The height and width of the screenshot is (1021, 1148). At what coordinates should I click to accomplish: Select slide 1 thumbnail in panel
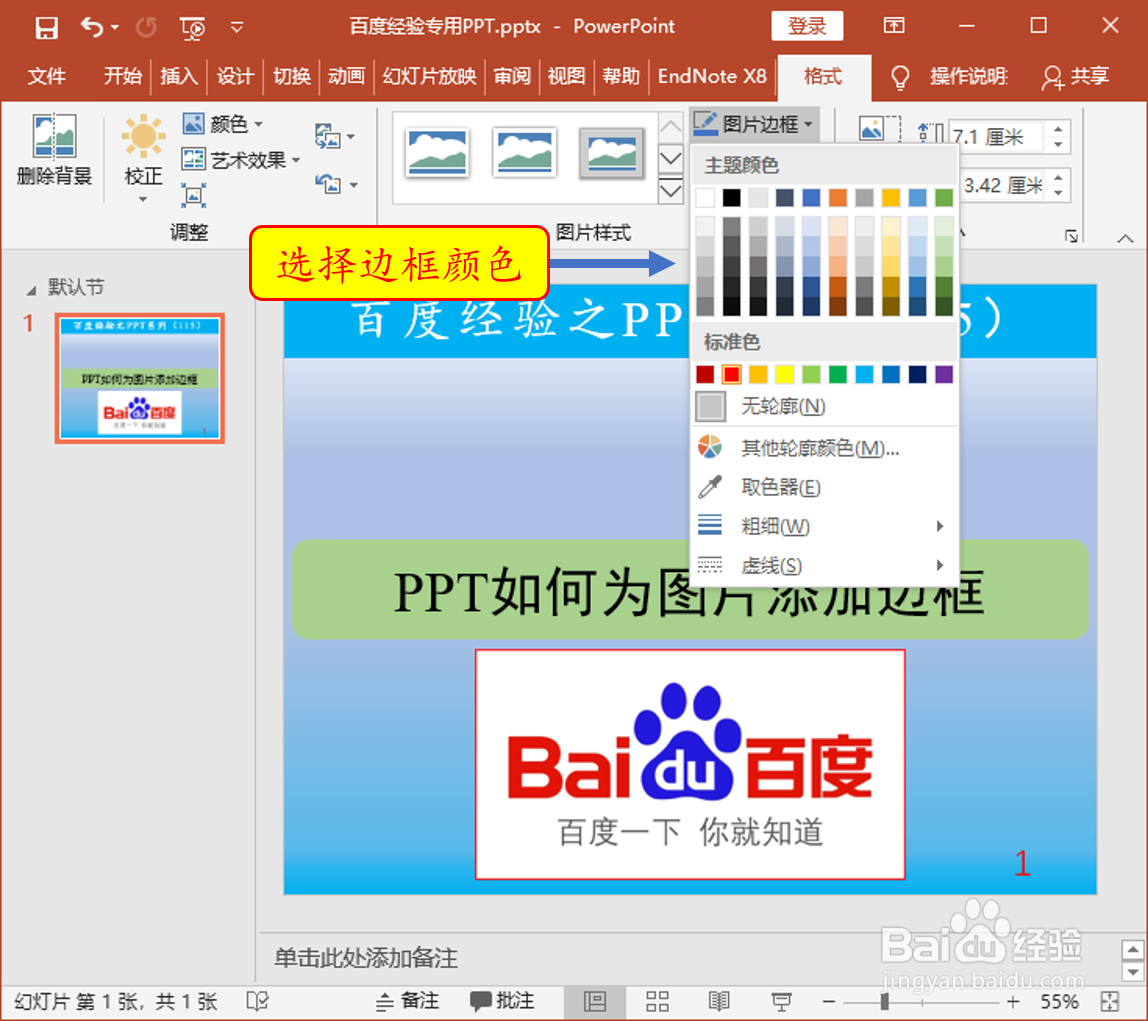[x=140, y=378]
